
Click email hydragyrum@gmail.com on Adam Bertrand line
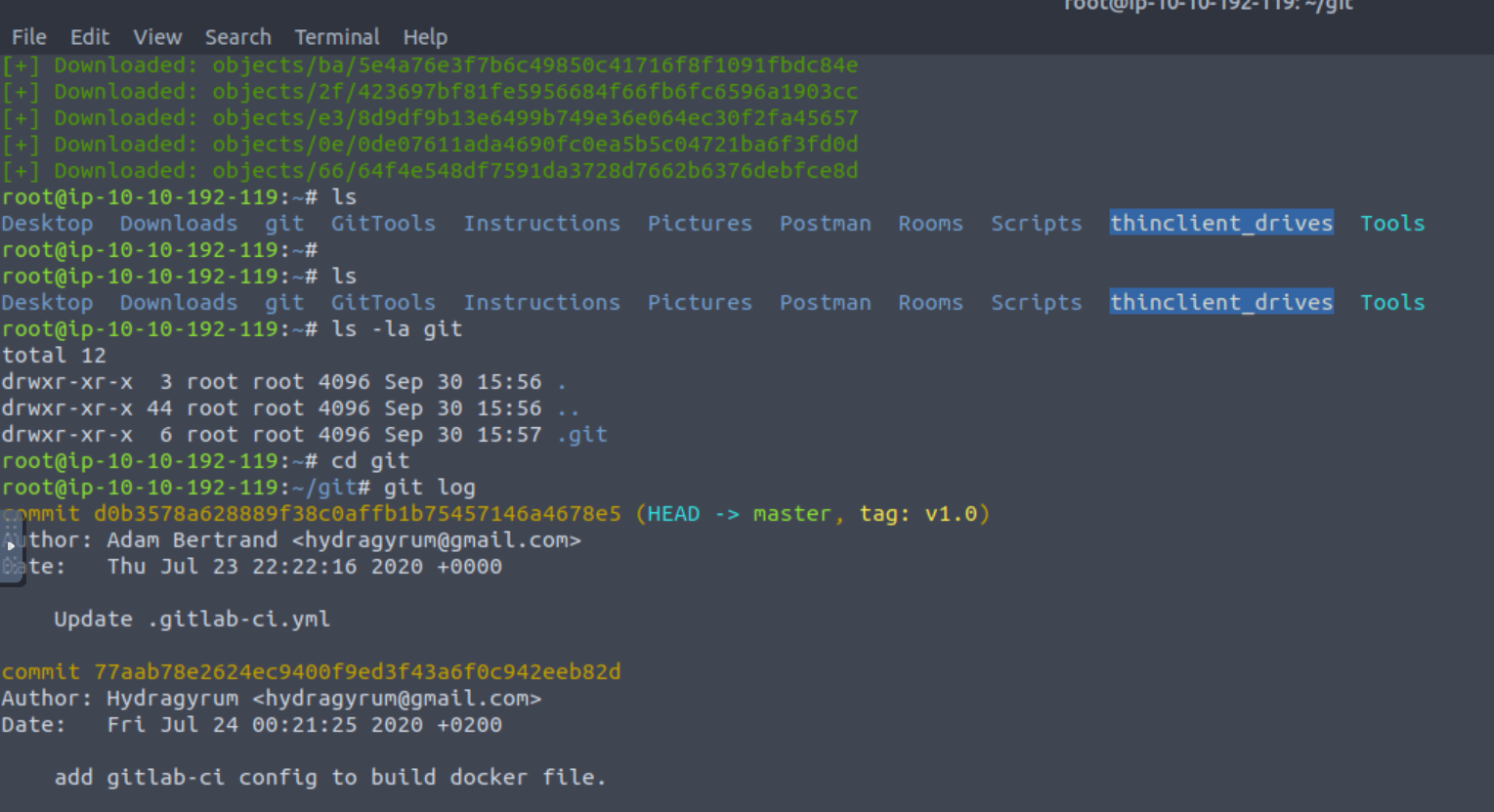tap(436, 540)
